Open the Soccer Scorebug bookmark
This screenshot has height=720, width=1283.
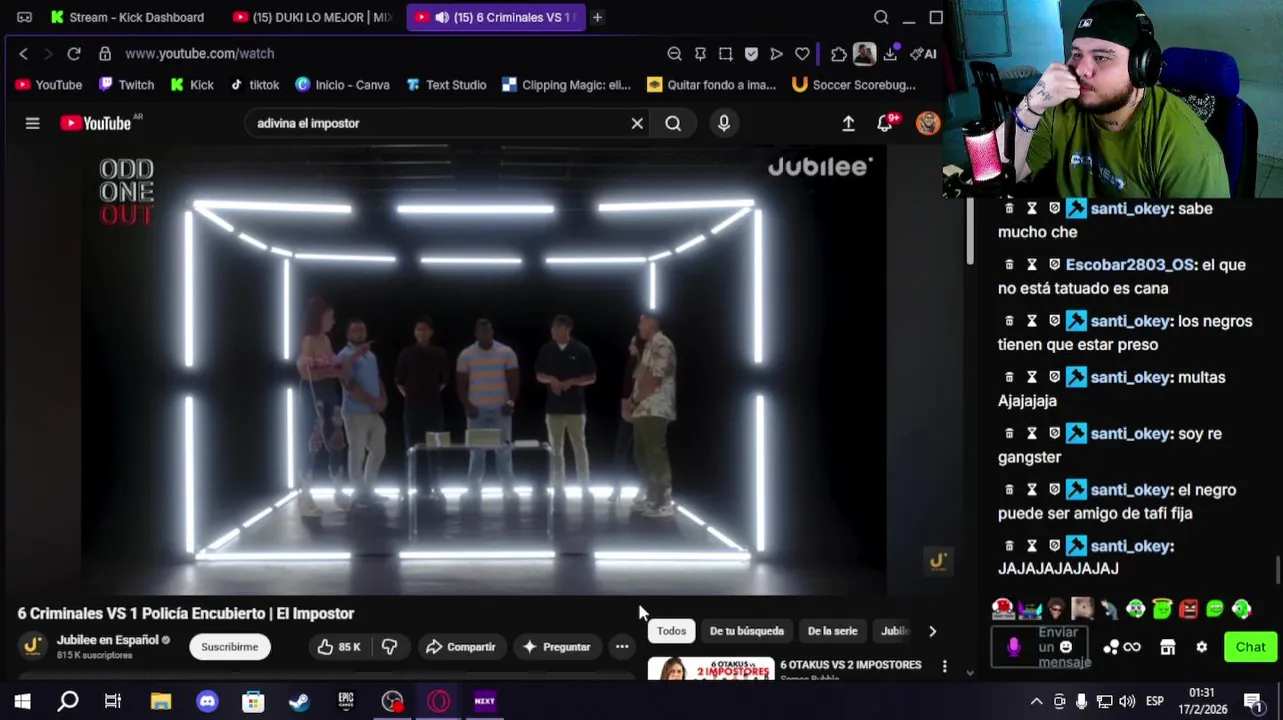click(x=854, y=85)
